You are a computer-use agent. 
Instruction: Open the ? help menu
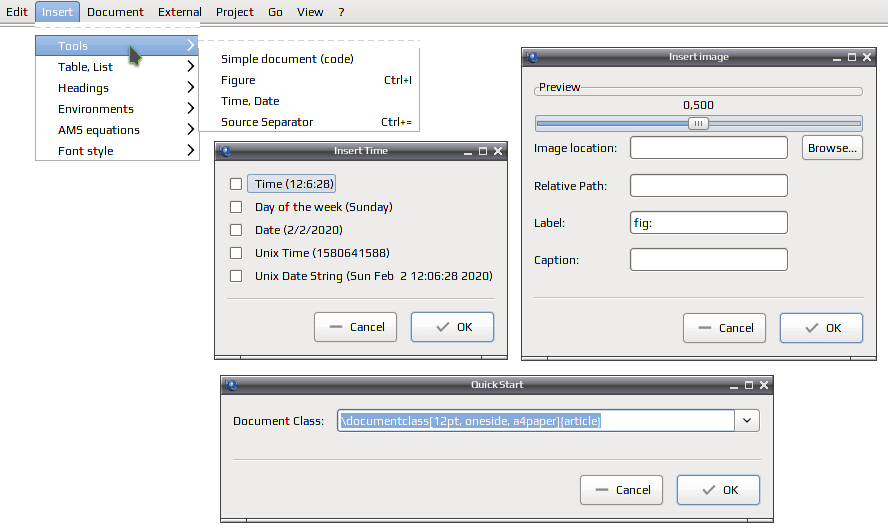341,12
